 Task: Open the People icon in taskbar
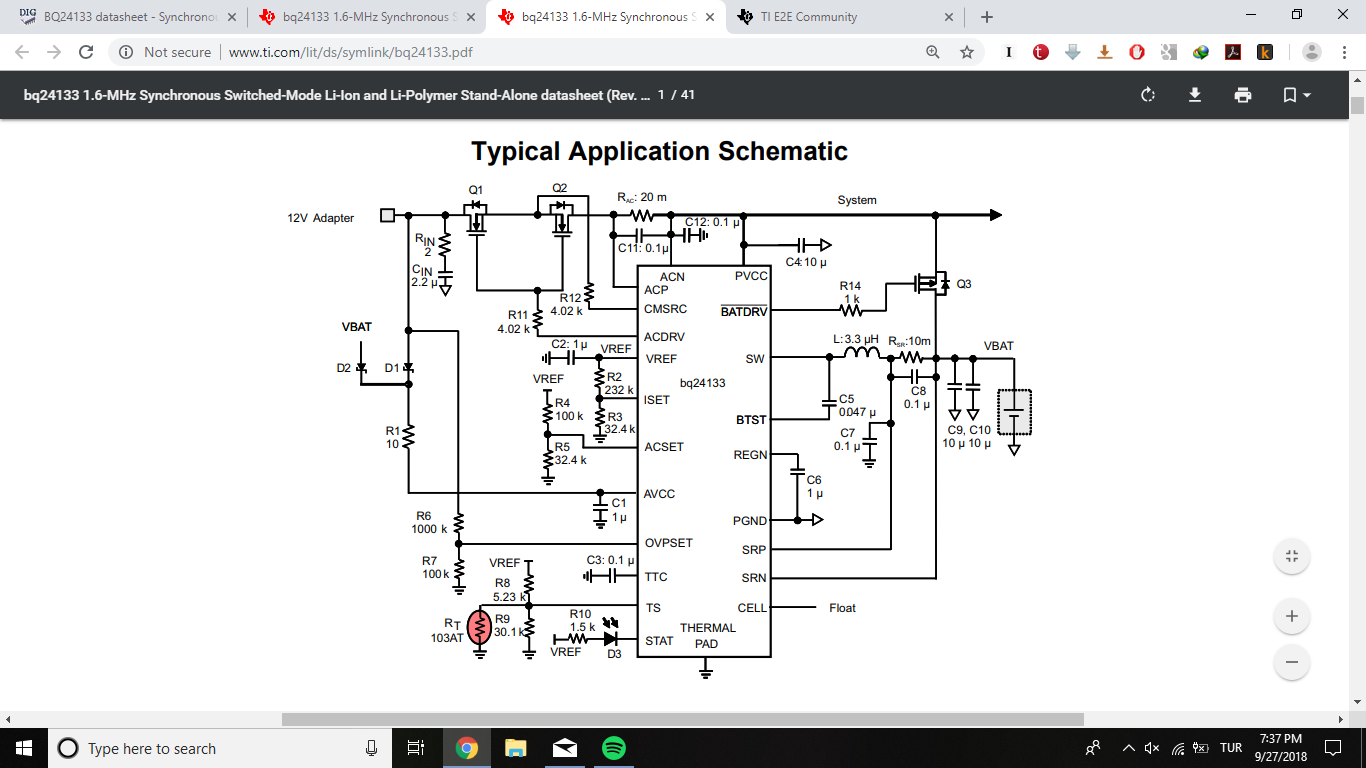pos(1094,748)
